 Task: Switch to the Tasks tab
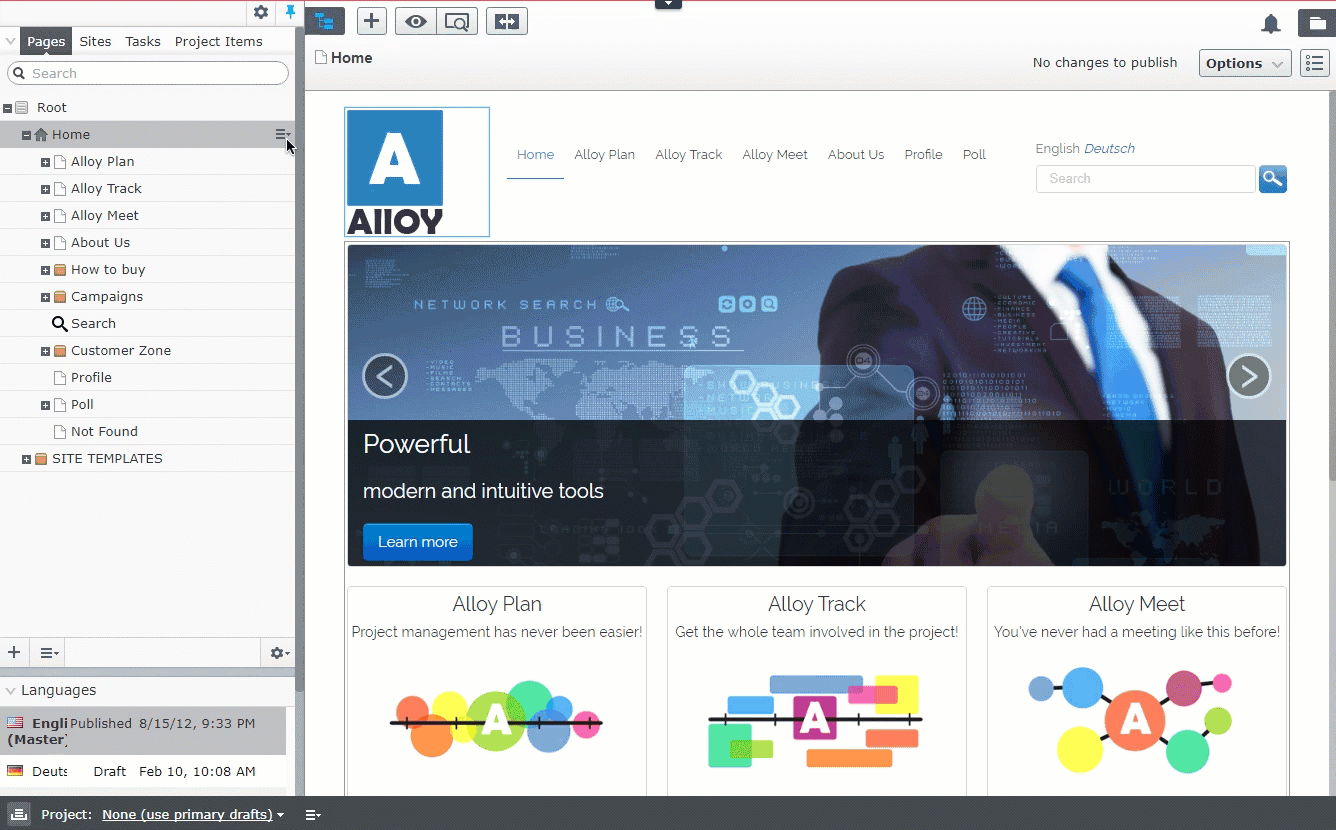[x=143, y=41]
